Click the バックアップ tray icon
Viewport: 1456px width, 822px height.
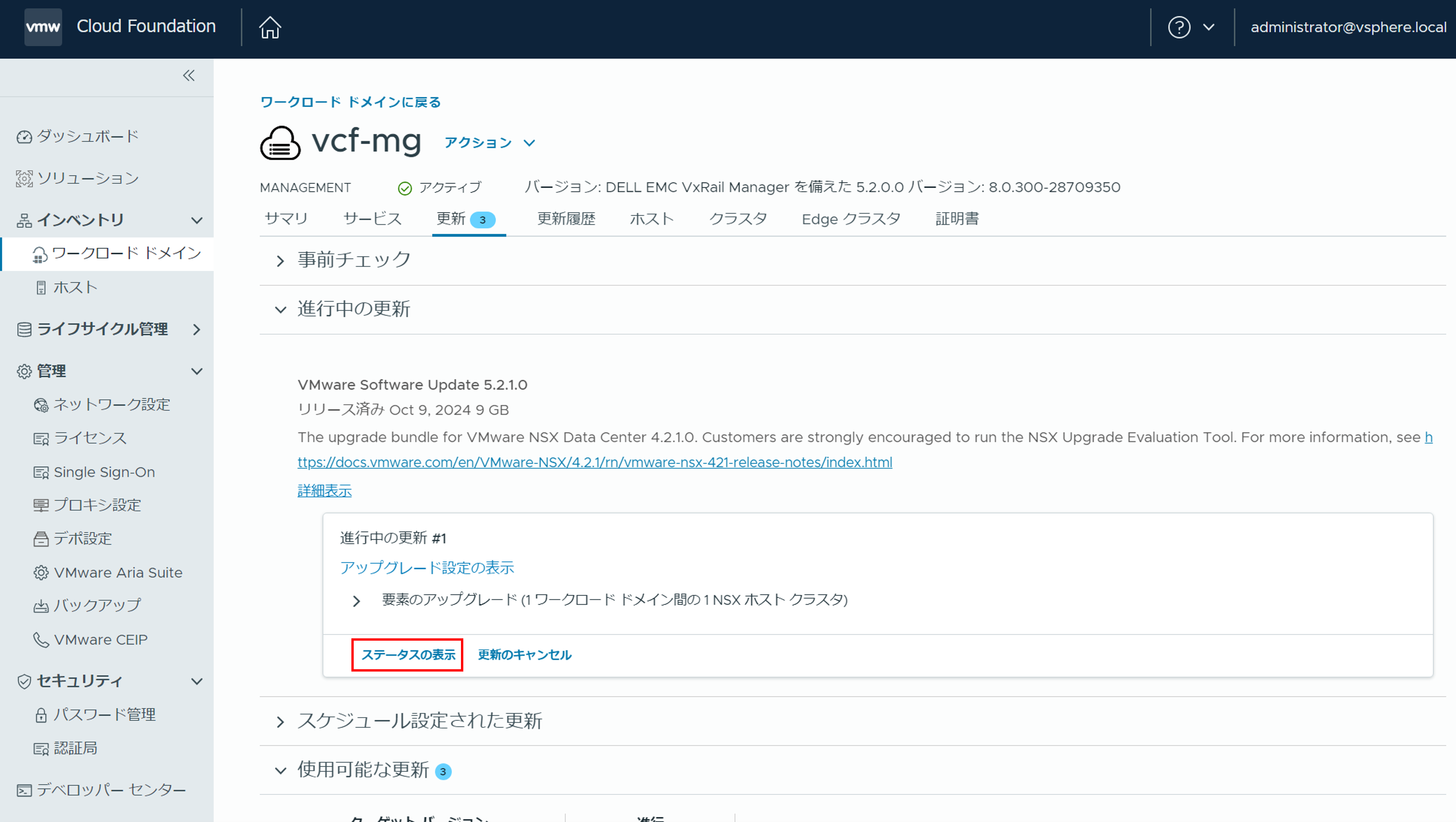point(41,606)
